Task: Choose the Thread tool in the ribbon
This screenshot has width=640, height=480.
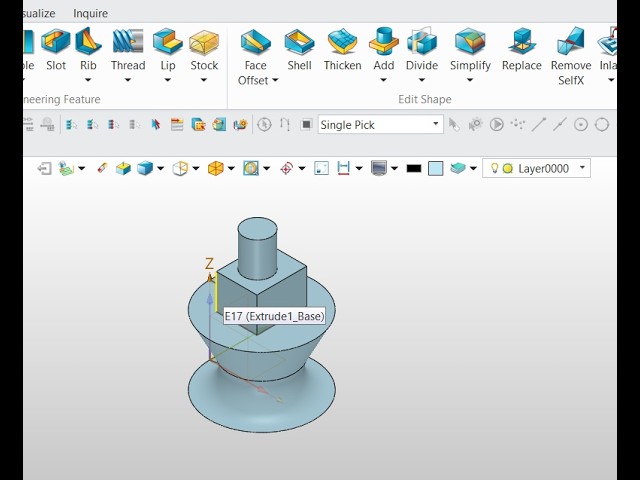Action: pos(128,49)
